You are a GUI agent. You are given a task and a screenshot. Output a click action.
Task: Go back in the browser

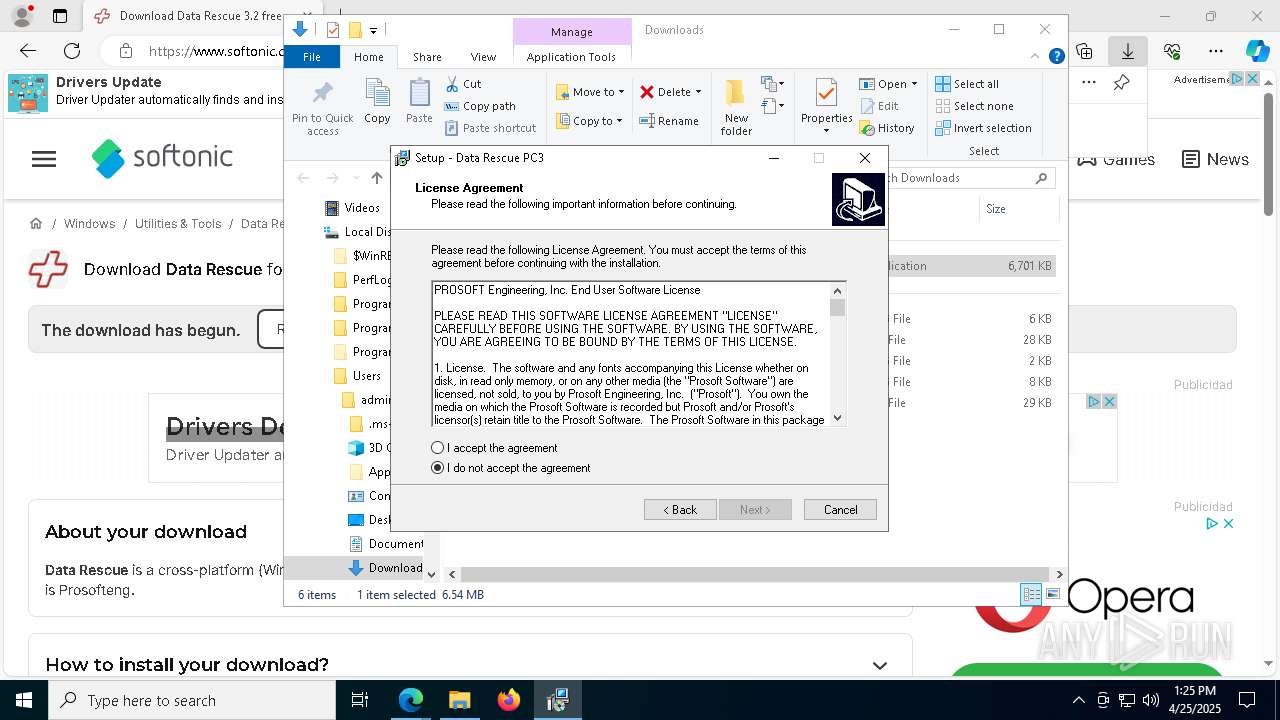28,51
